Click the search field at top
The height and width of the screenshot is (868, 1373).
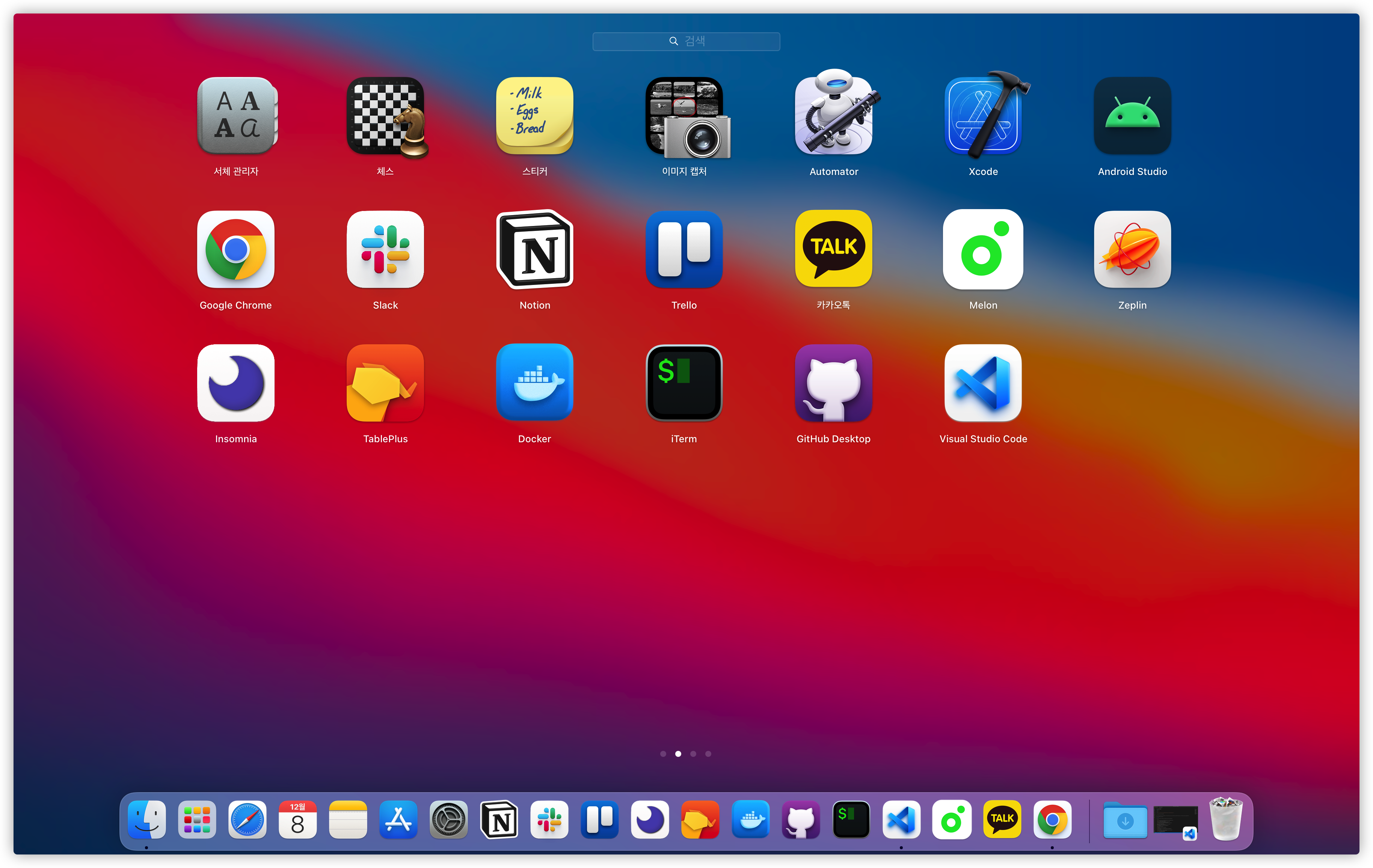point(686,41)
